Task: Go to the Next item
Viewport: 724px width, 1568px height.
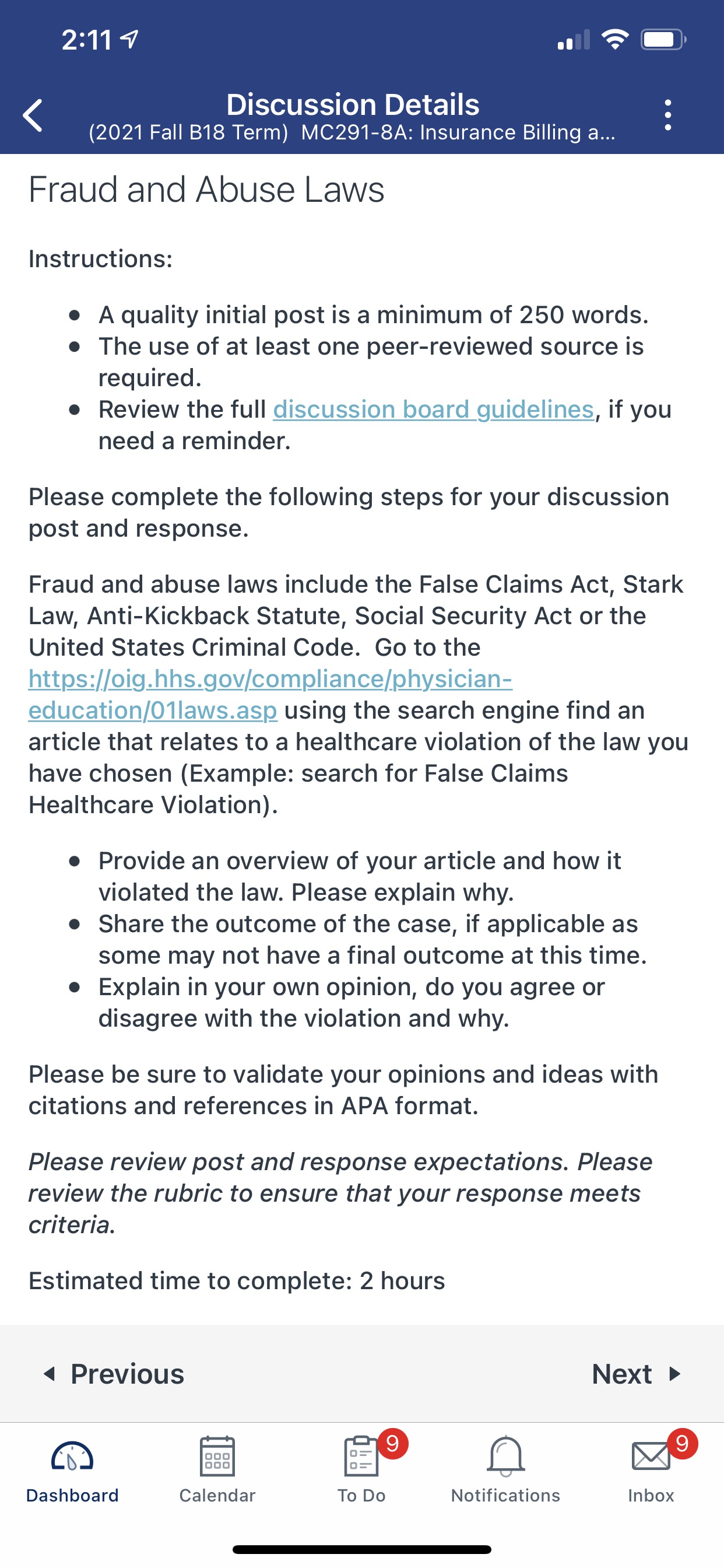Action: pyautogui.click(x=637, y=1374)
